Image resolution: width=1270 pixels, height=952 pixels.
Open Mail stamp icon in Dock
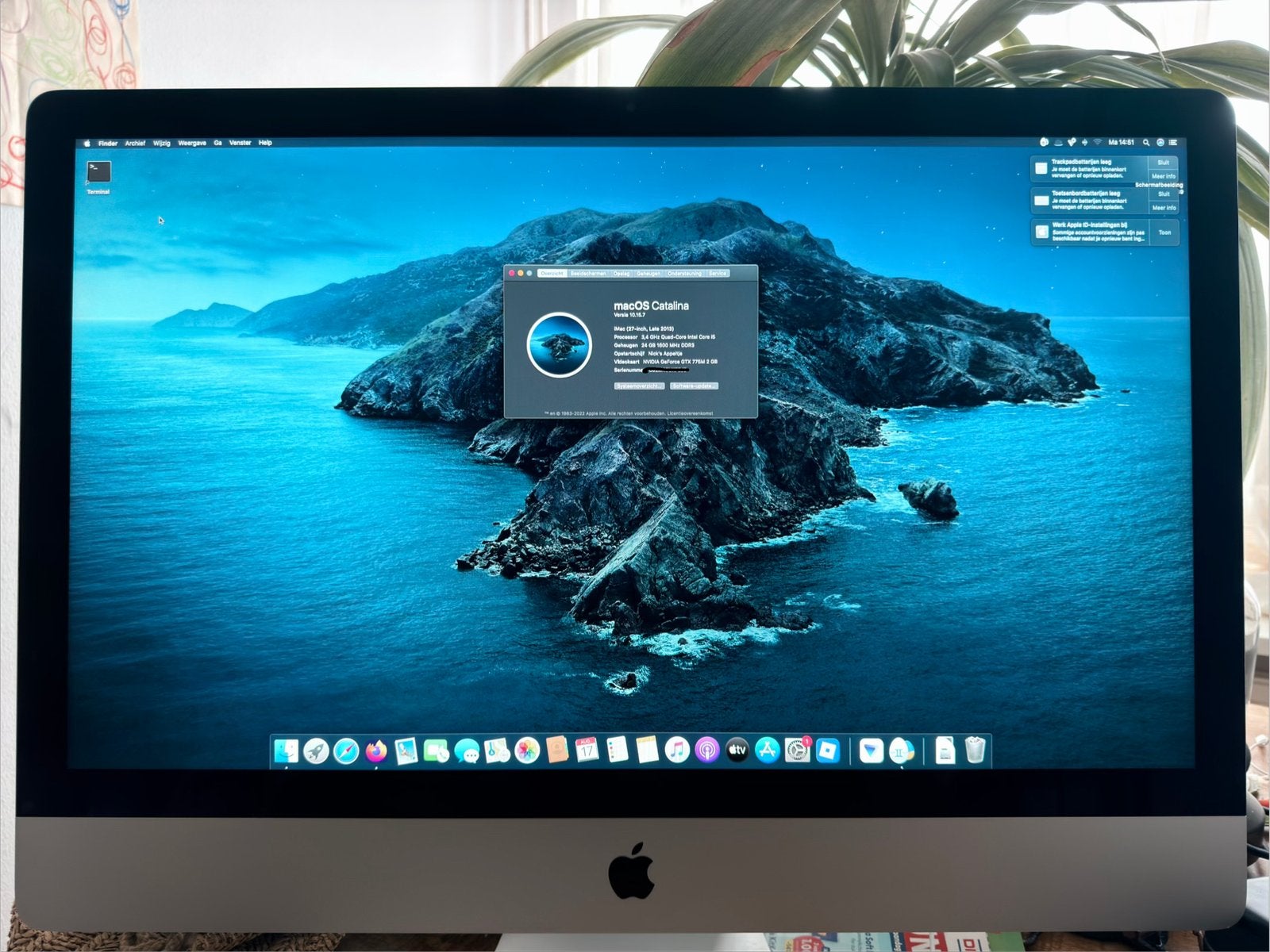(x=406, y=750)
